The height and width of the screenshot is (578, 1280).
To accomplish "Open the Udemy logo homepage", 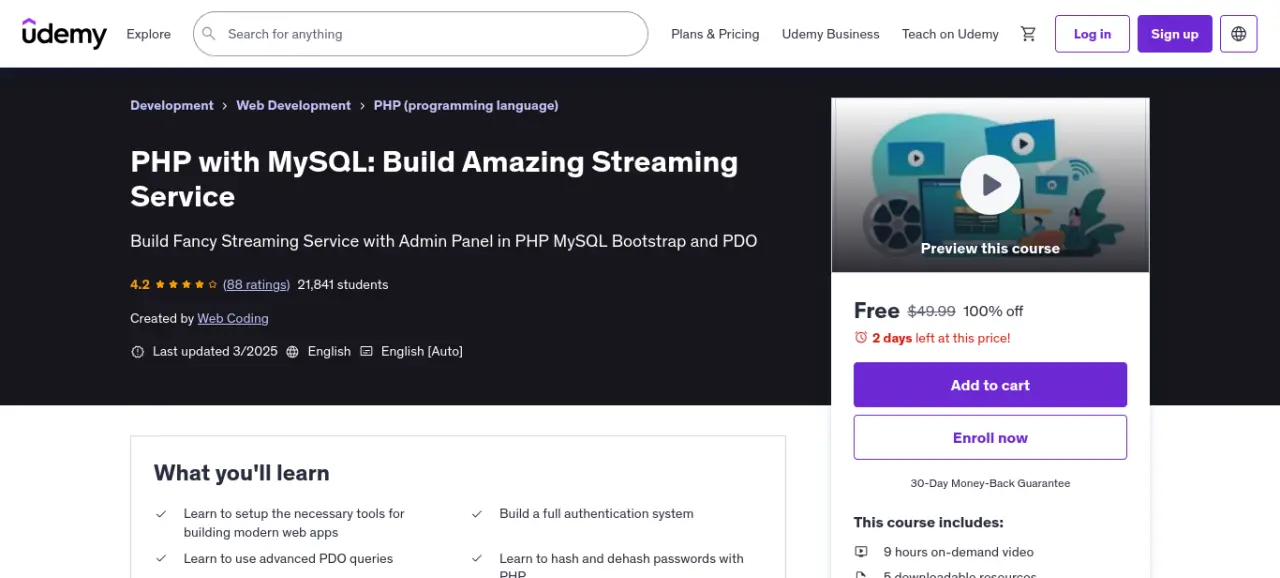I will point(64,34).
